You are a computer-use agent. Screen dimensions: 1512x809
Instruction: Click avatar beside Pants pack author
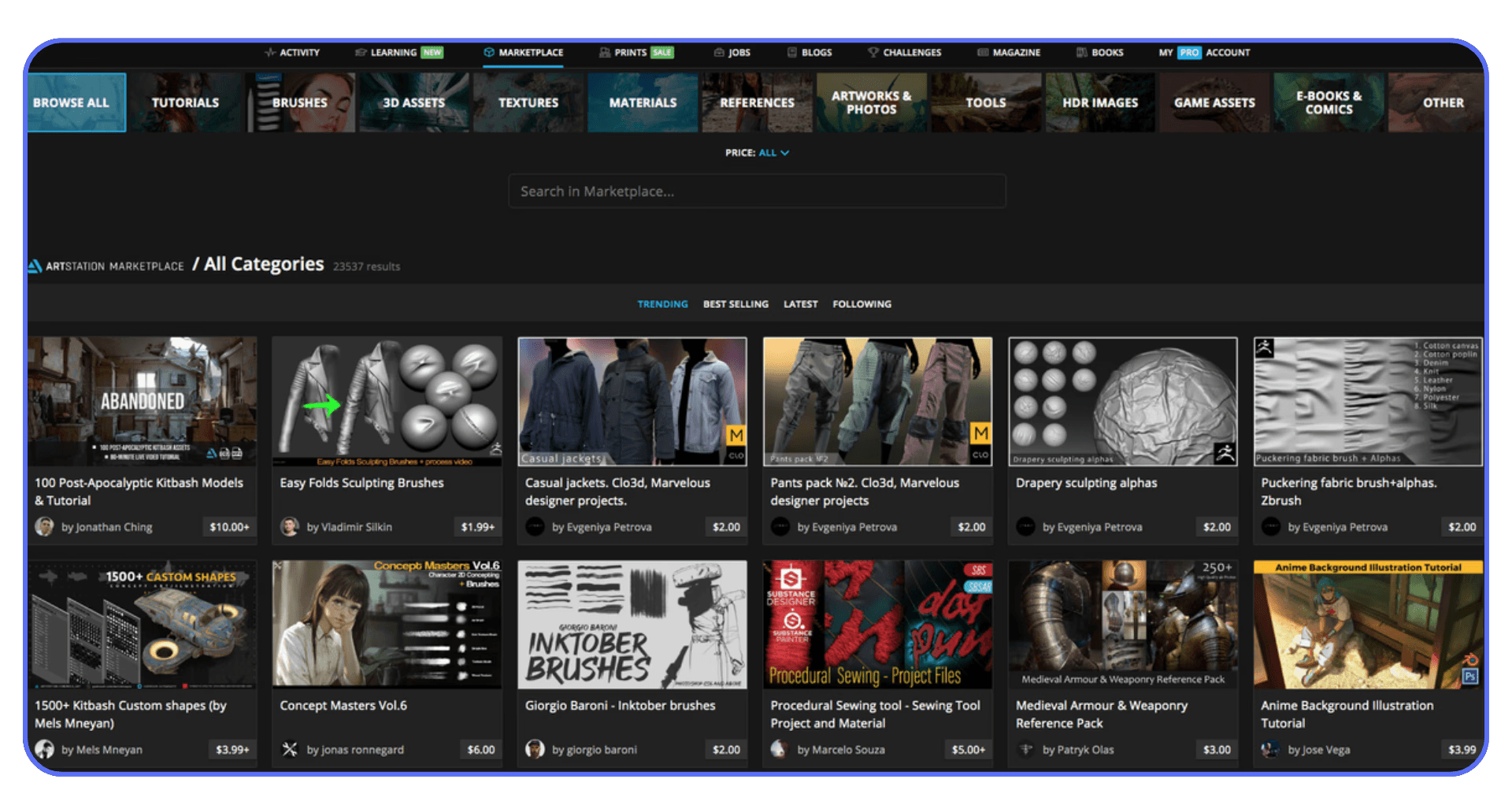[x=780, y=526]
